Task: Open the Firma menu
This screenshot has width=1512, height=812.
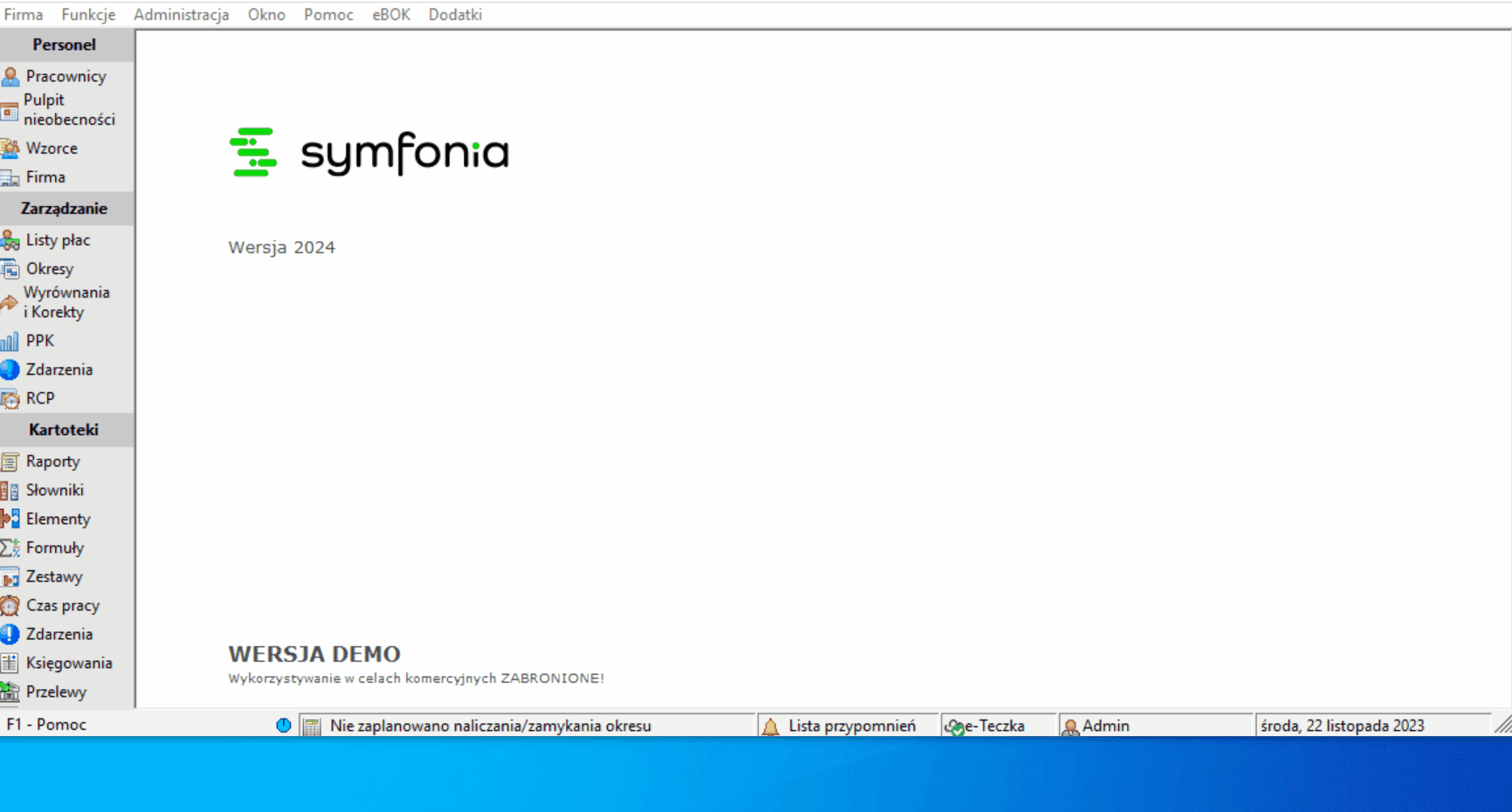Action: click(24, 15)
